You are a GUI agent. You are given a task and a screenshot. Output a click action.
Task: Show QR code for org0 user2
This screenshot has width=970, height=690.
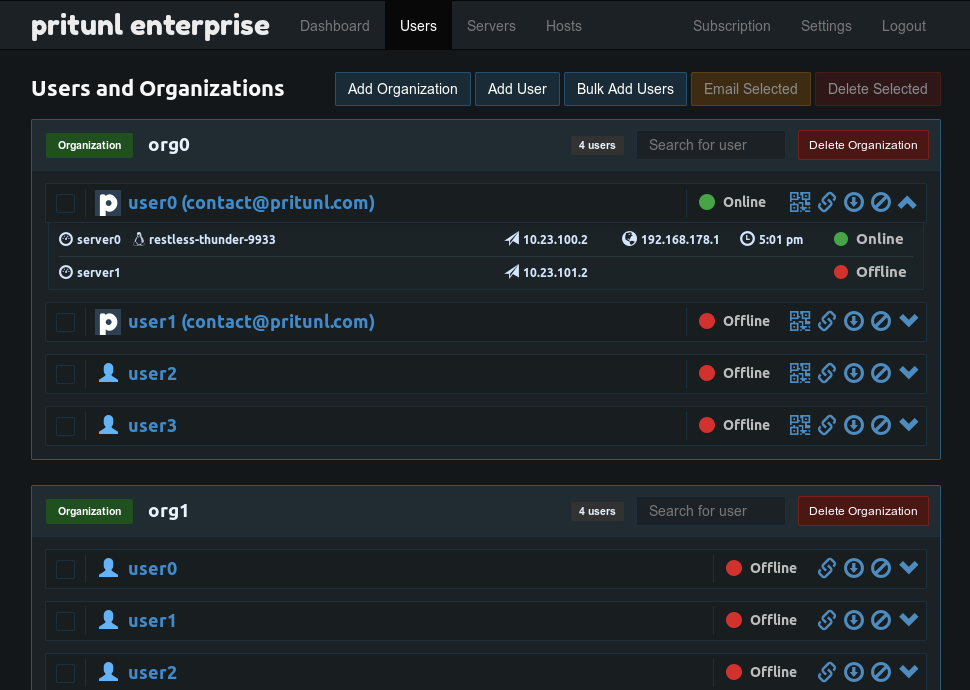tap(800, 373)
